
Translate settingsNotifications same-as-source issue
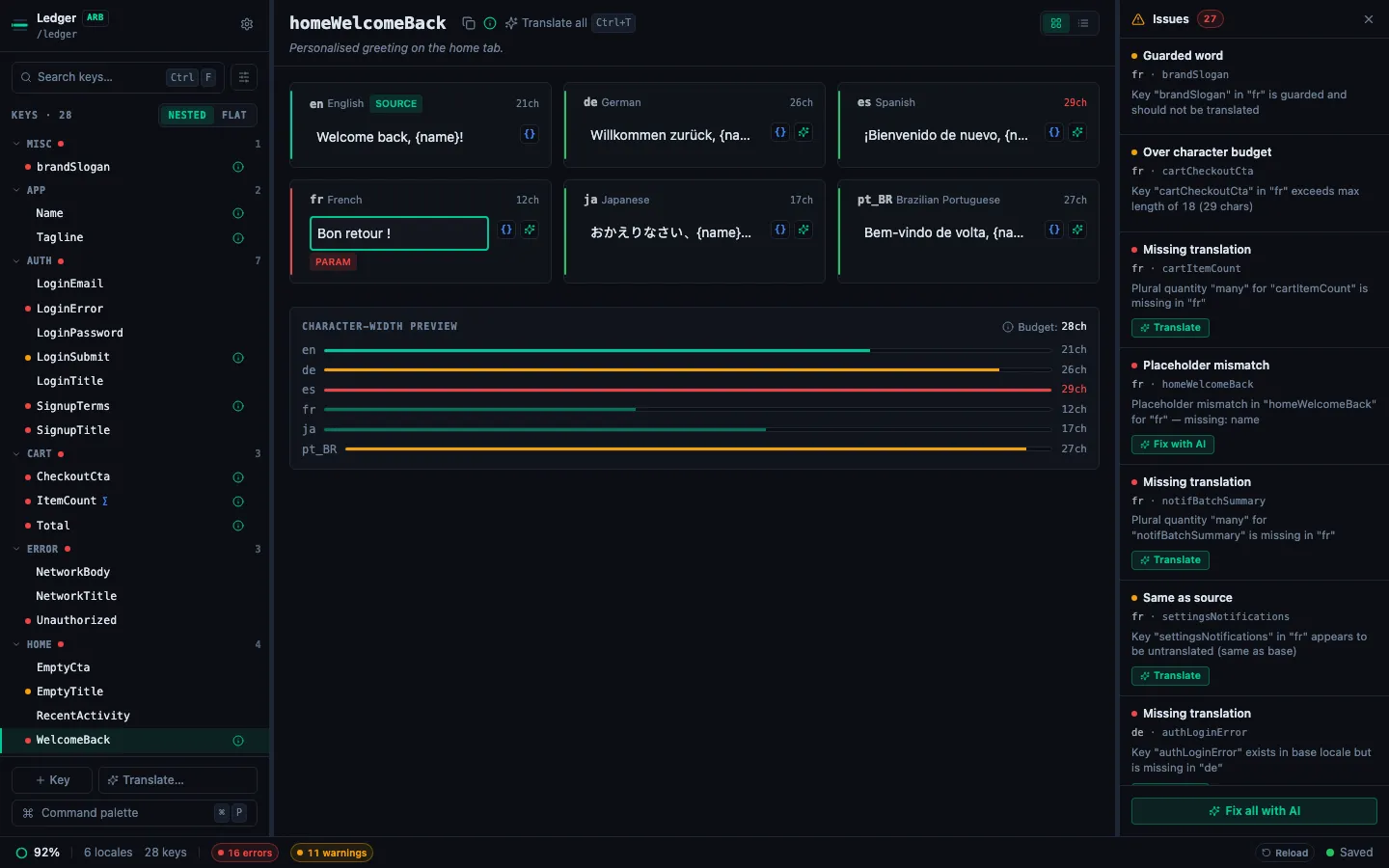point(1170,676)
